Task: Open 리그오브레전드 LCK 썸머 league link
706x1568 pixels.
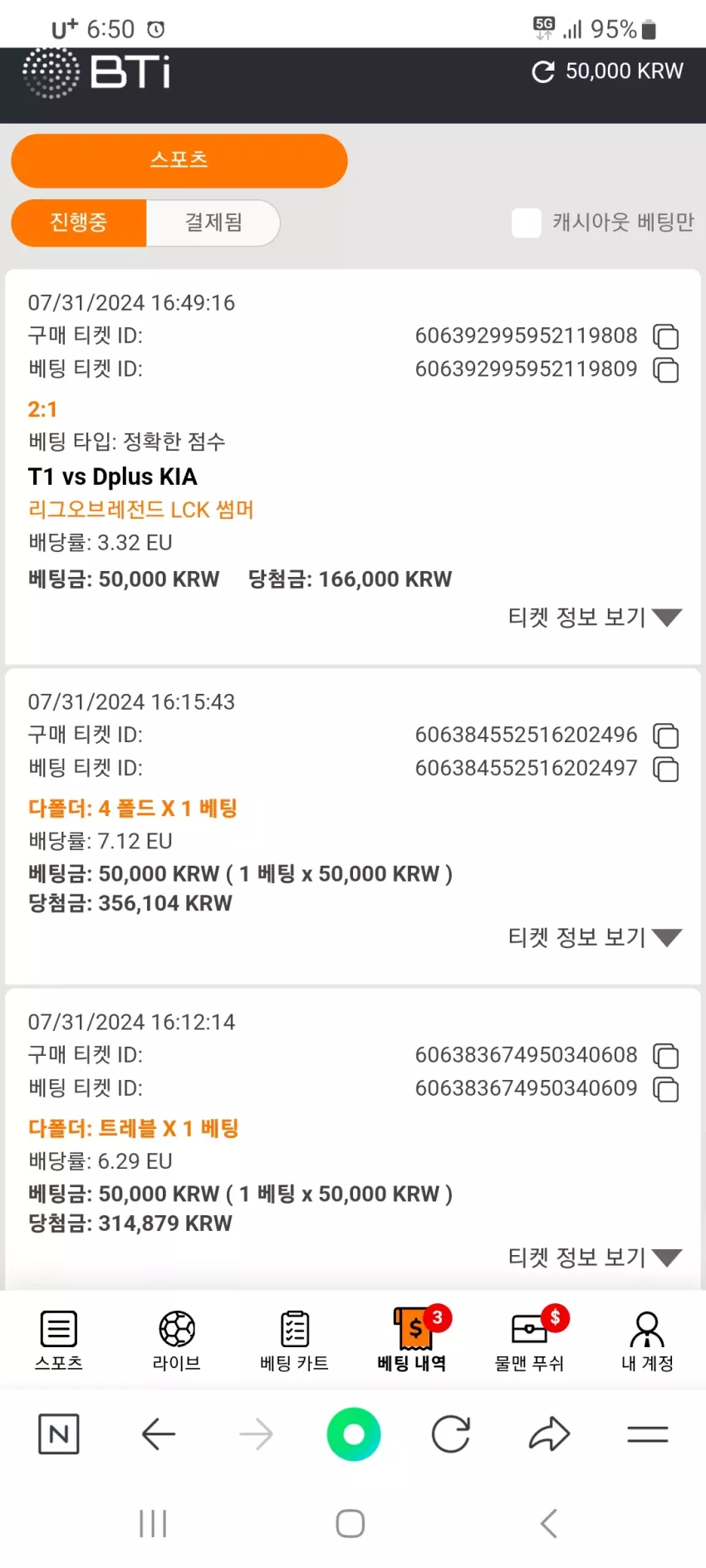Action: (141, 510)
